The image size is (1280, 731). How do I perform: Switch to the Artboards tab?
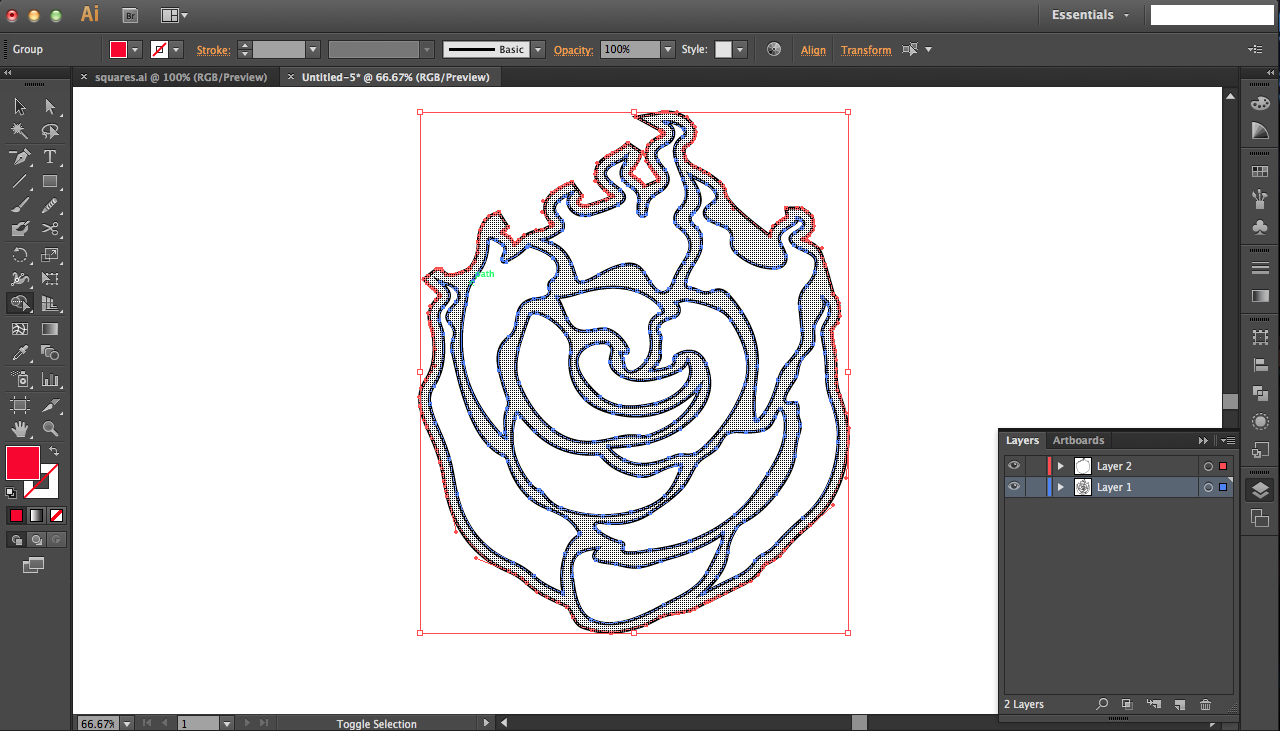tap(1078, 440)
